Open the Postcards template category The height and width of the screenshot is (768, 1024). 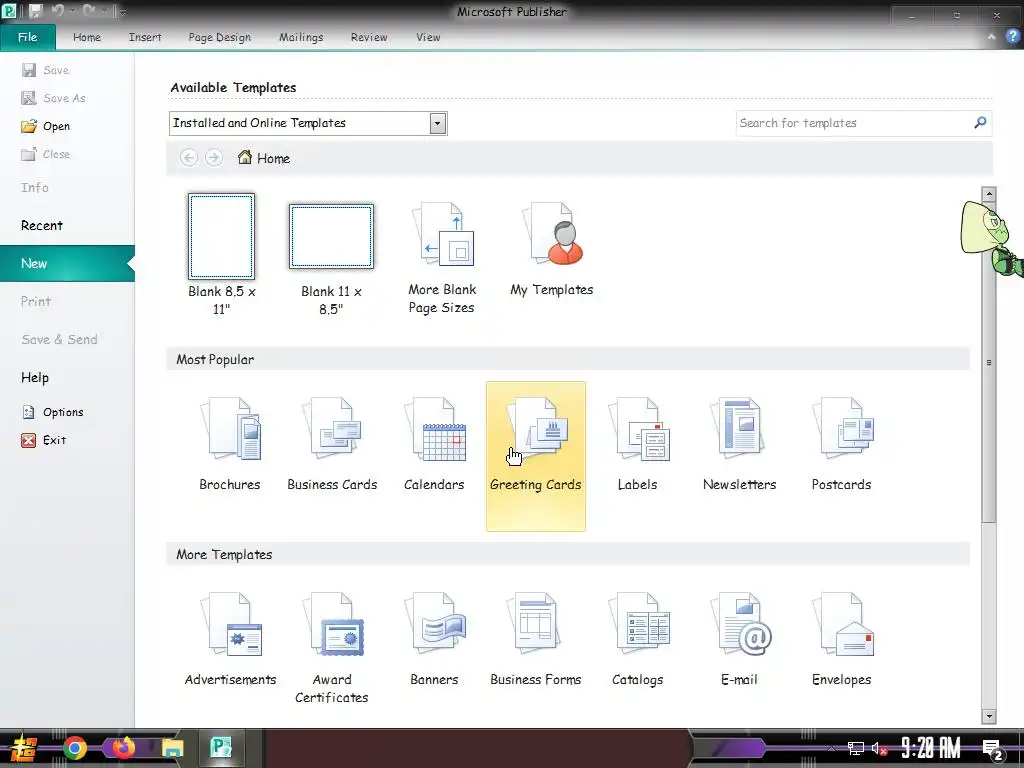(841, 445)
